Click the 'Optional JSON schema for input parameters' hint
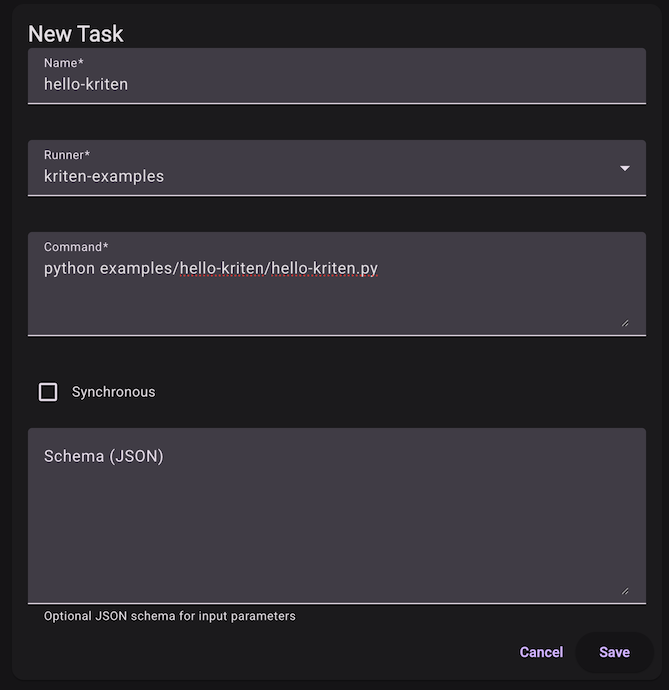Image resolution: width=669 pixels, height=690 pixels. 169,616
